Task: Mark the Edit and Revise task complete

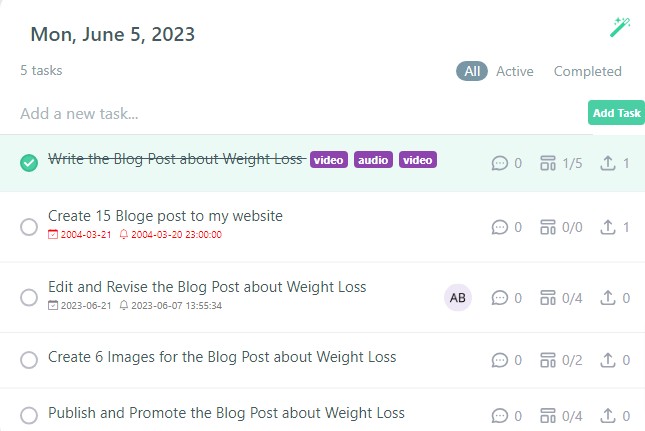Action: tap(29, 297)
